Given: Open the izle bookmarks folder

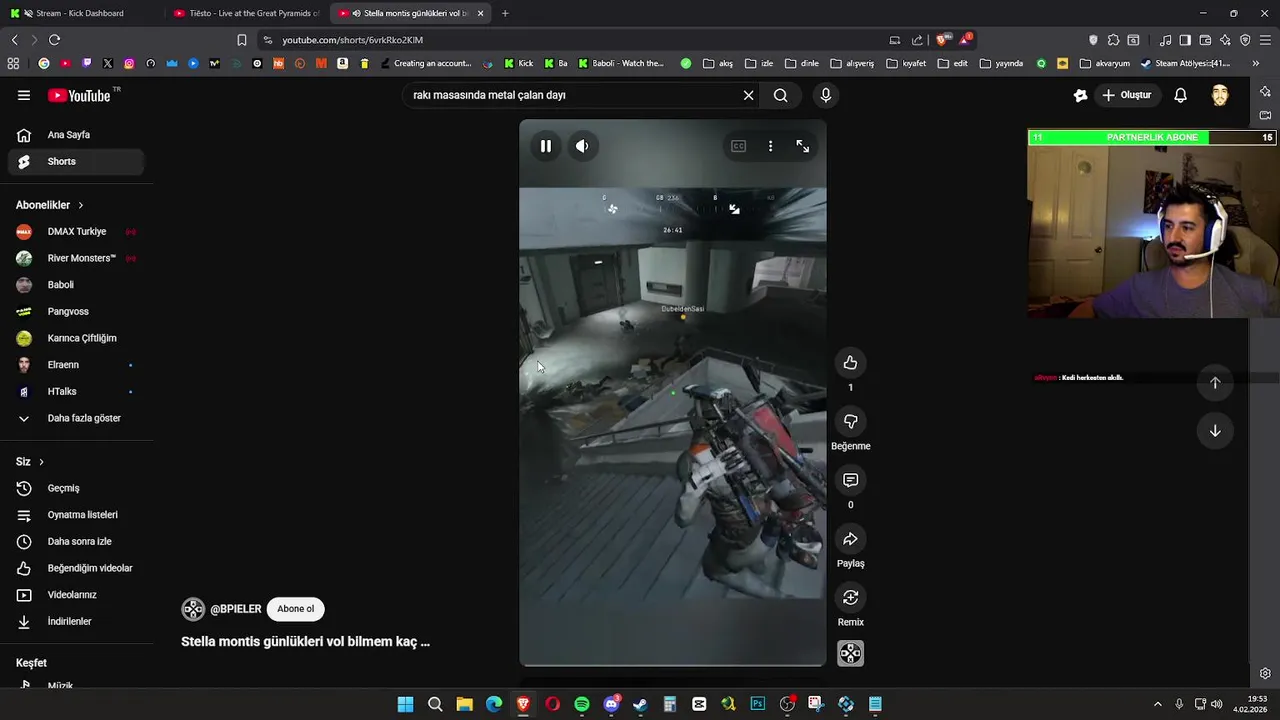Looking at the screenshot, I should point(759,63).
